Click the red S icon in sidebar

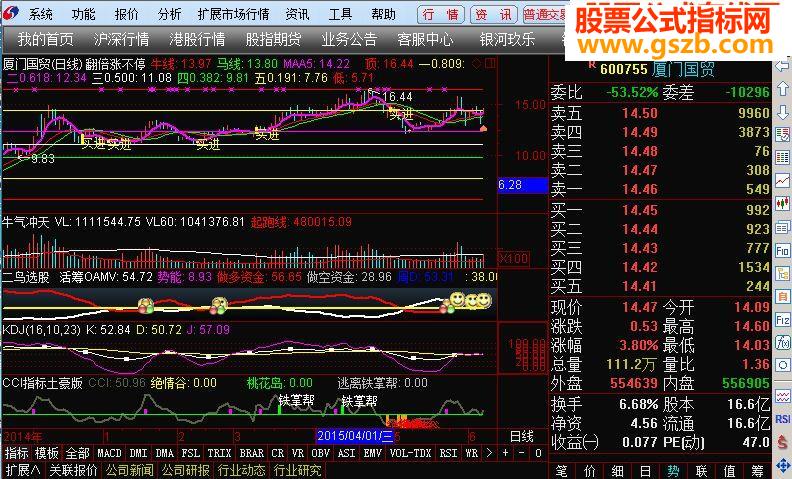pyautogui.click(x=782, y=442)
